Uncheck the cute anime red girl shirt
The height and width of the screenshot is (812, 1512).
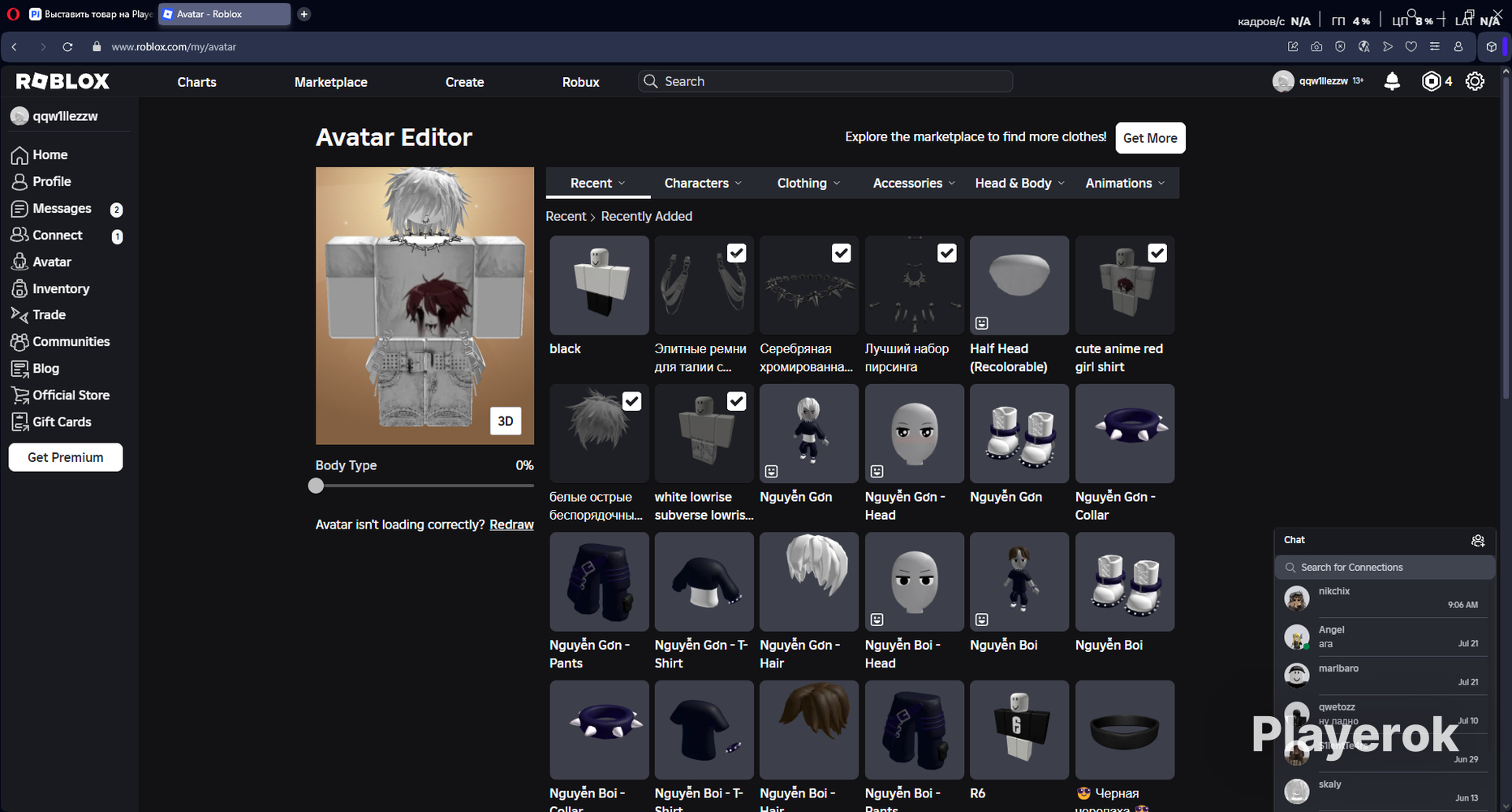point(1157,253)
